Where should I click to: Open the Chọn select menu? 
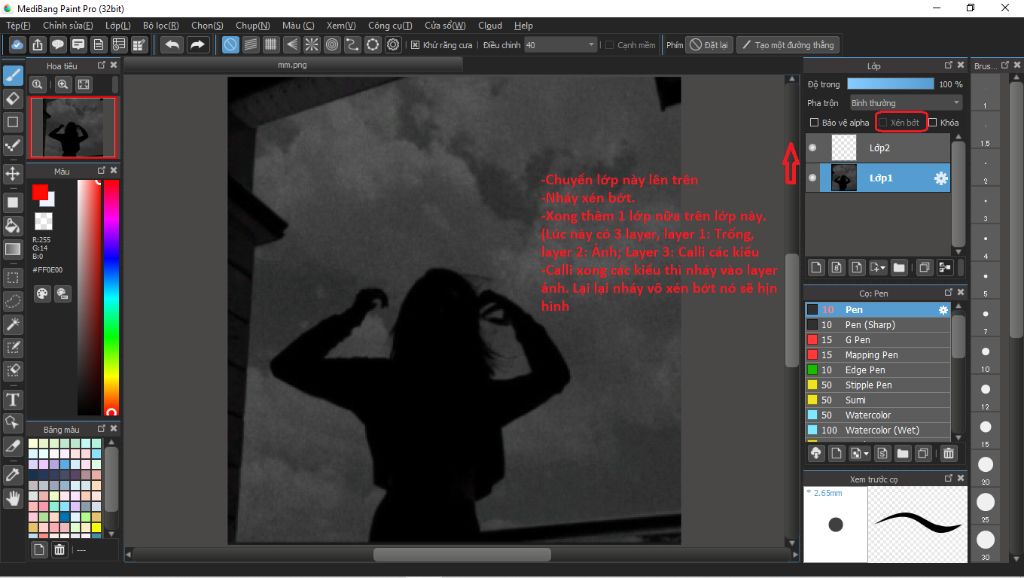tap(207, 25)
